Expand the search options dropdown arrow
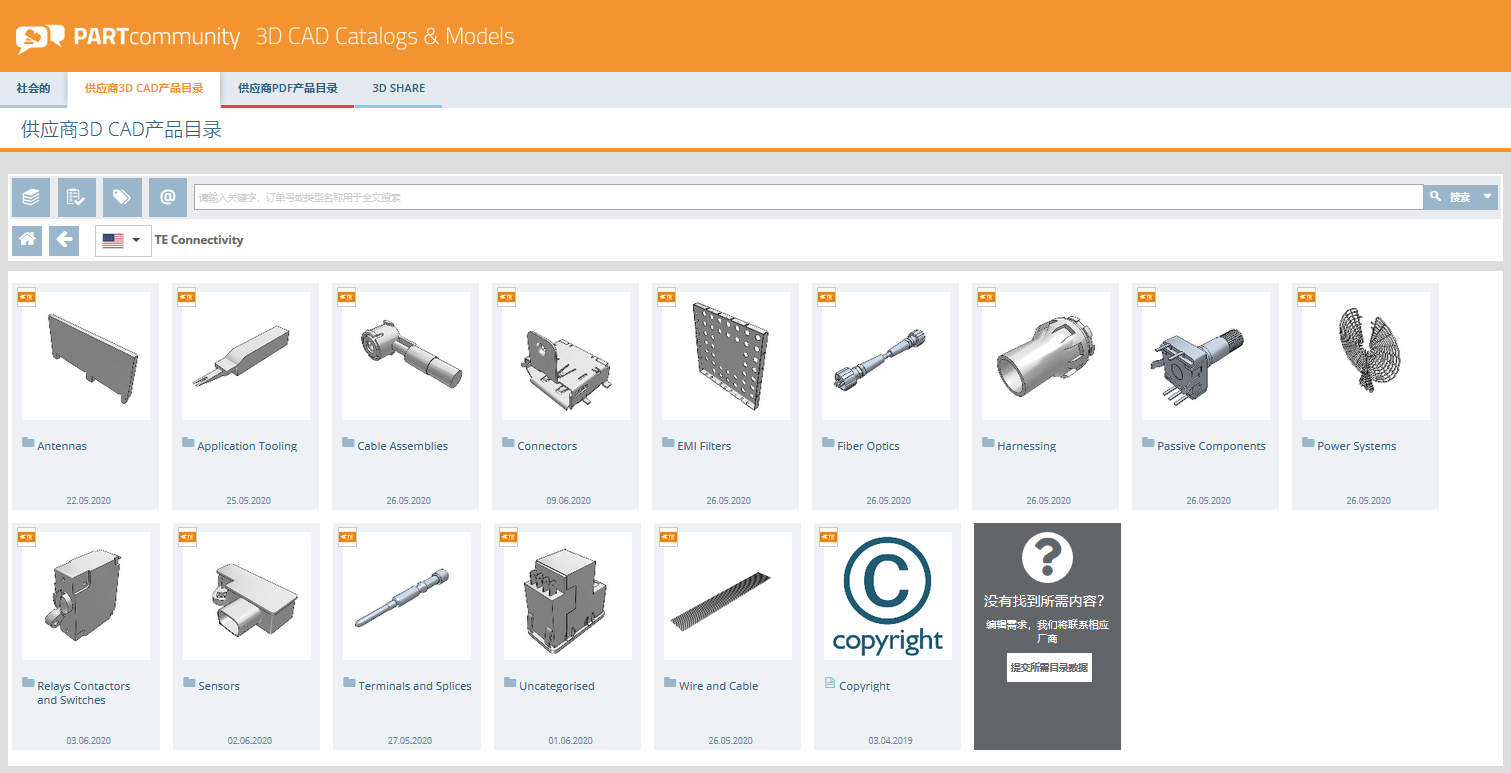The image size is (1511, 773). [1487, 197]
